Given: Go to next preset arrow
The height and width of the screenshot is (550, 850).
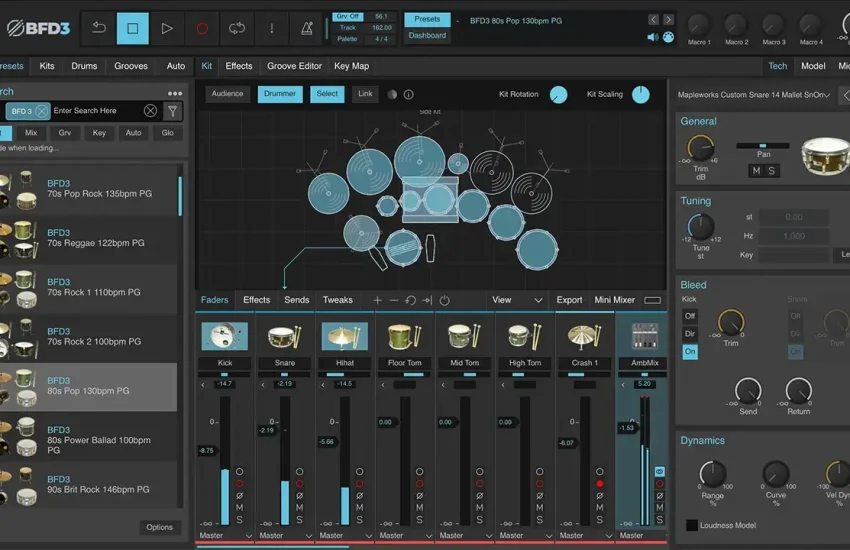Looking at the screenshot, I should tap(668, 20).
